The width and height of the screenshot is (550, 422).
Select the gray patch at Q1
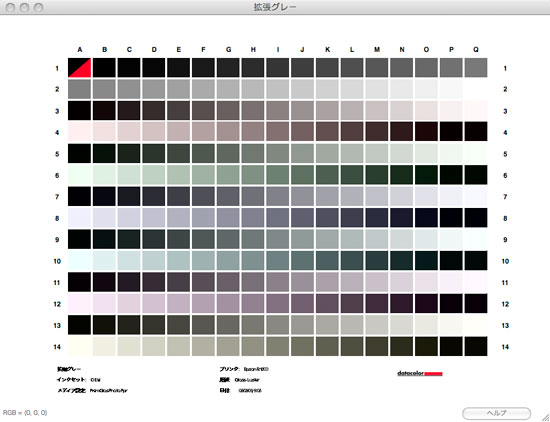point(476,68)
